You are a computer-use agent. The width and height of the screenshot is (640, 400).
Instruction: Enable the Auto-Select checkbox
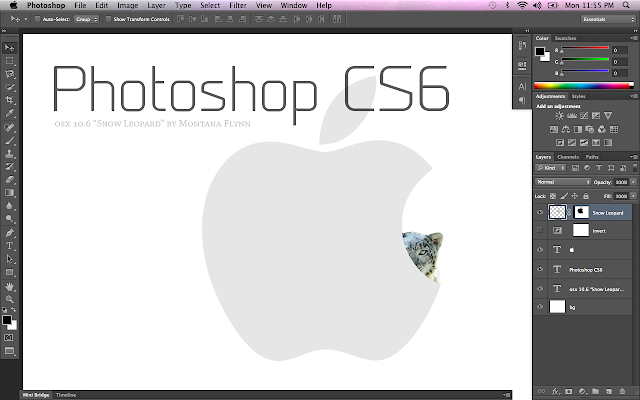38,19
